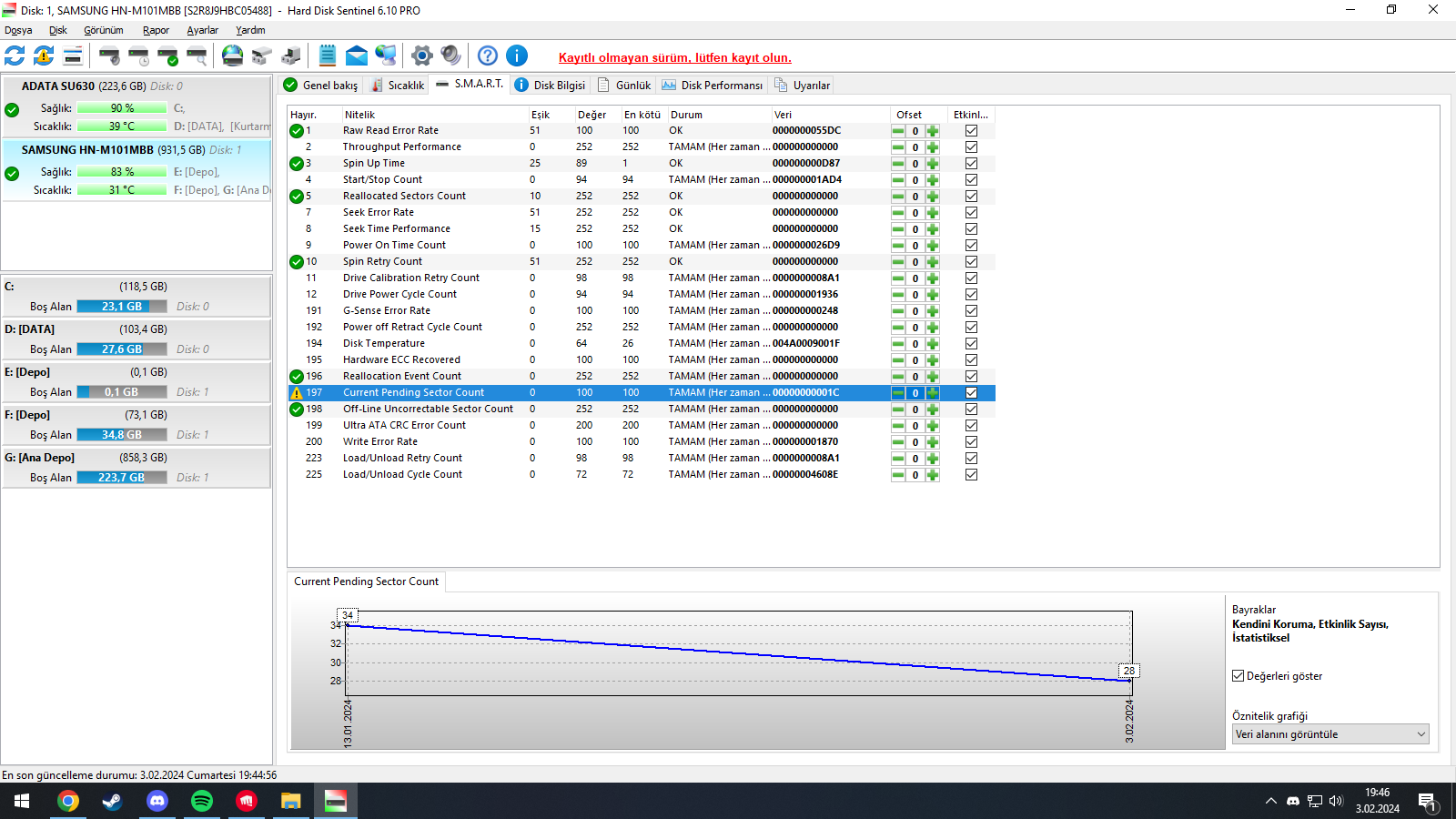This screenshot has width=1456, height=819.
Task: Sort table by the Değer column header
Action: [598, 115]
